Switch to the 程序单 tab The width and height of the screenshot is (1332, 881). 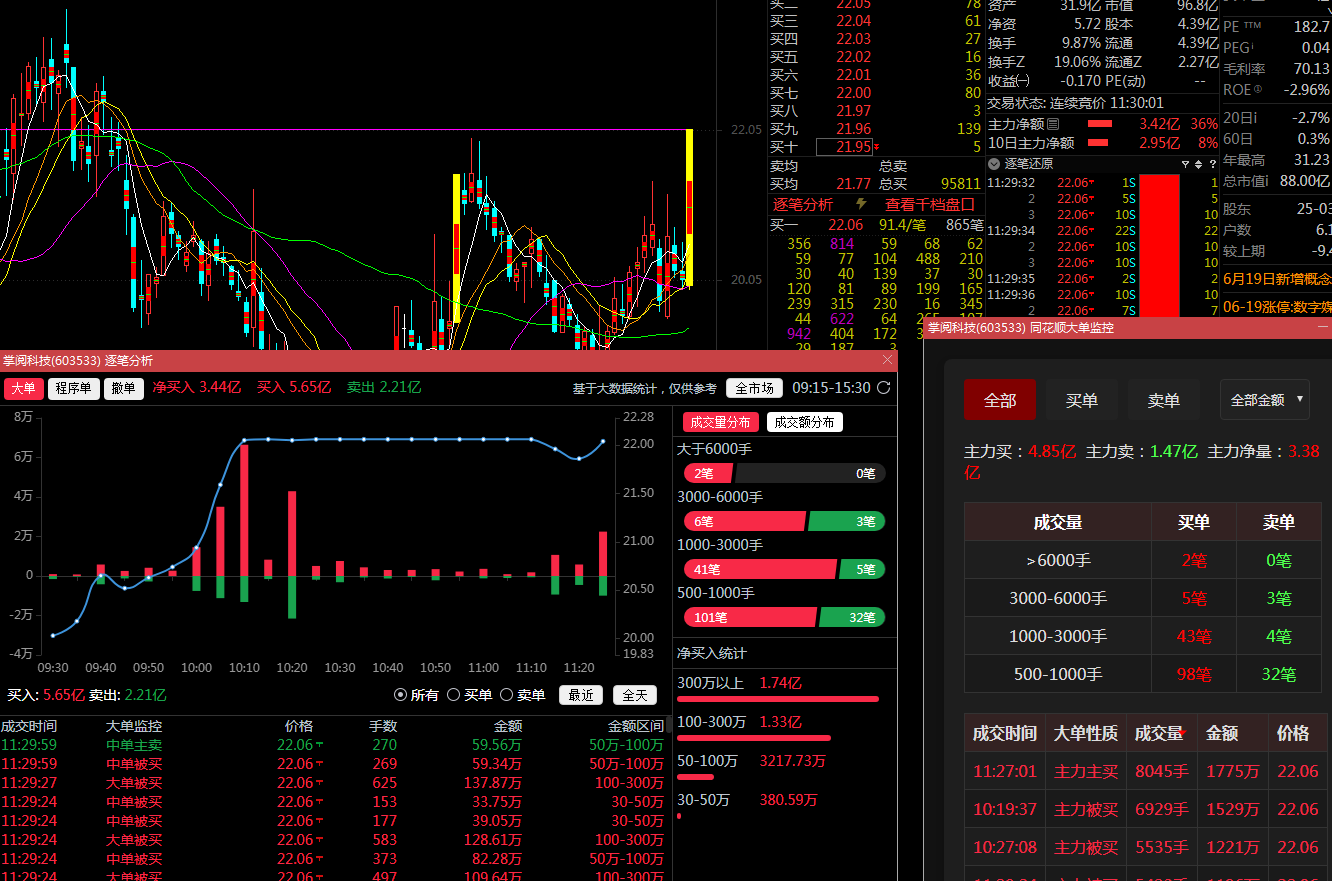click(74, 388)
